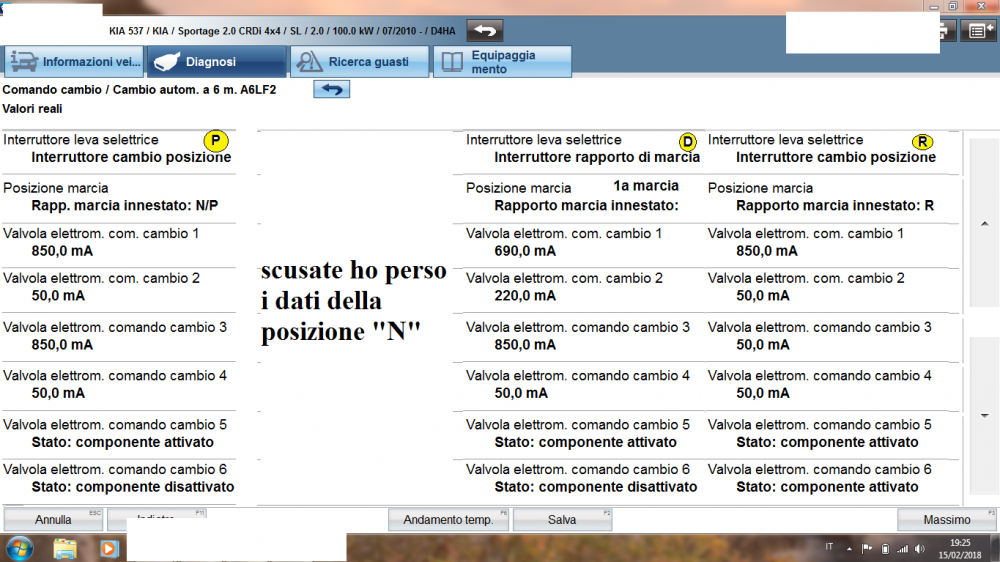Select R column 'Stato: componente attivato' valve 6

(x=827, y=487)
